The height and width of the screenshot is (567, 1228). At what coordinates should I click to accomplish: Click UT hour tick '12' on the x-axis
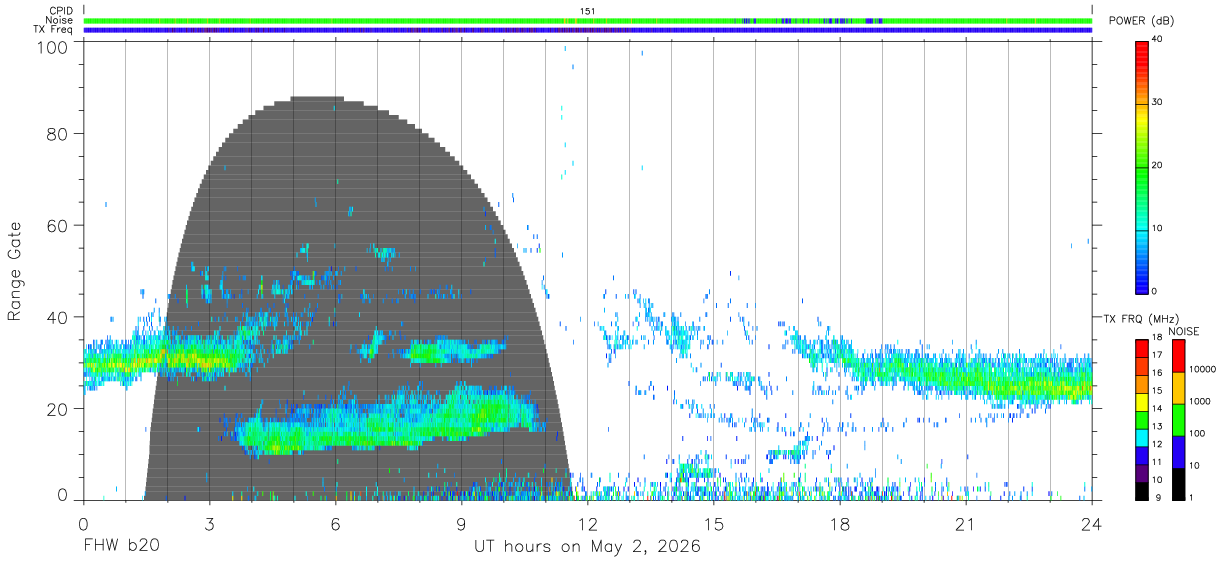tap(587, 524)
